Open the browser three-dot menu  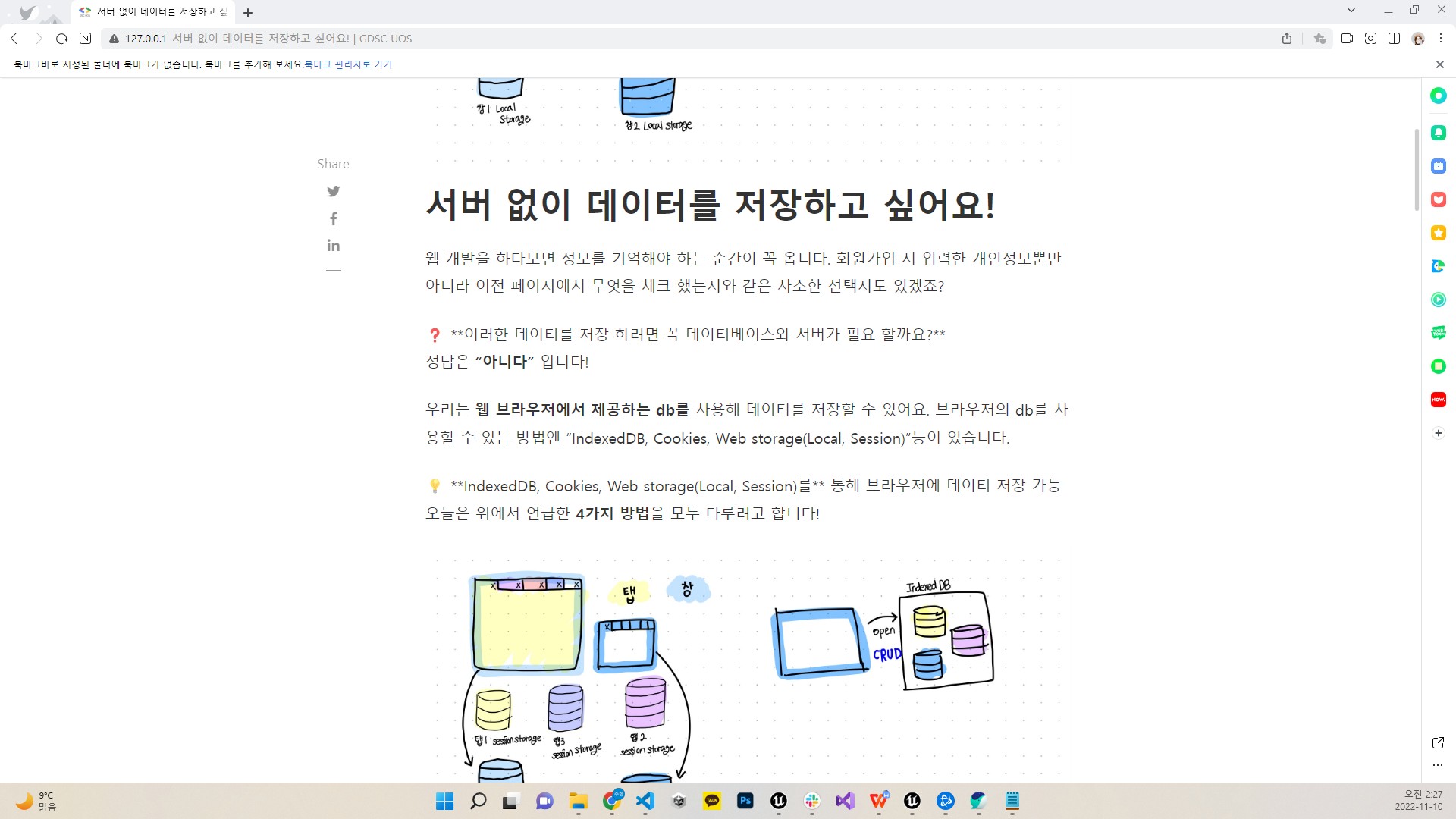click(x=1441, y=39)
